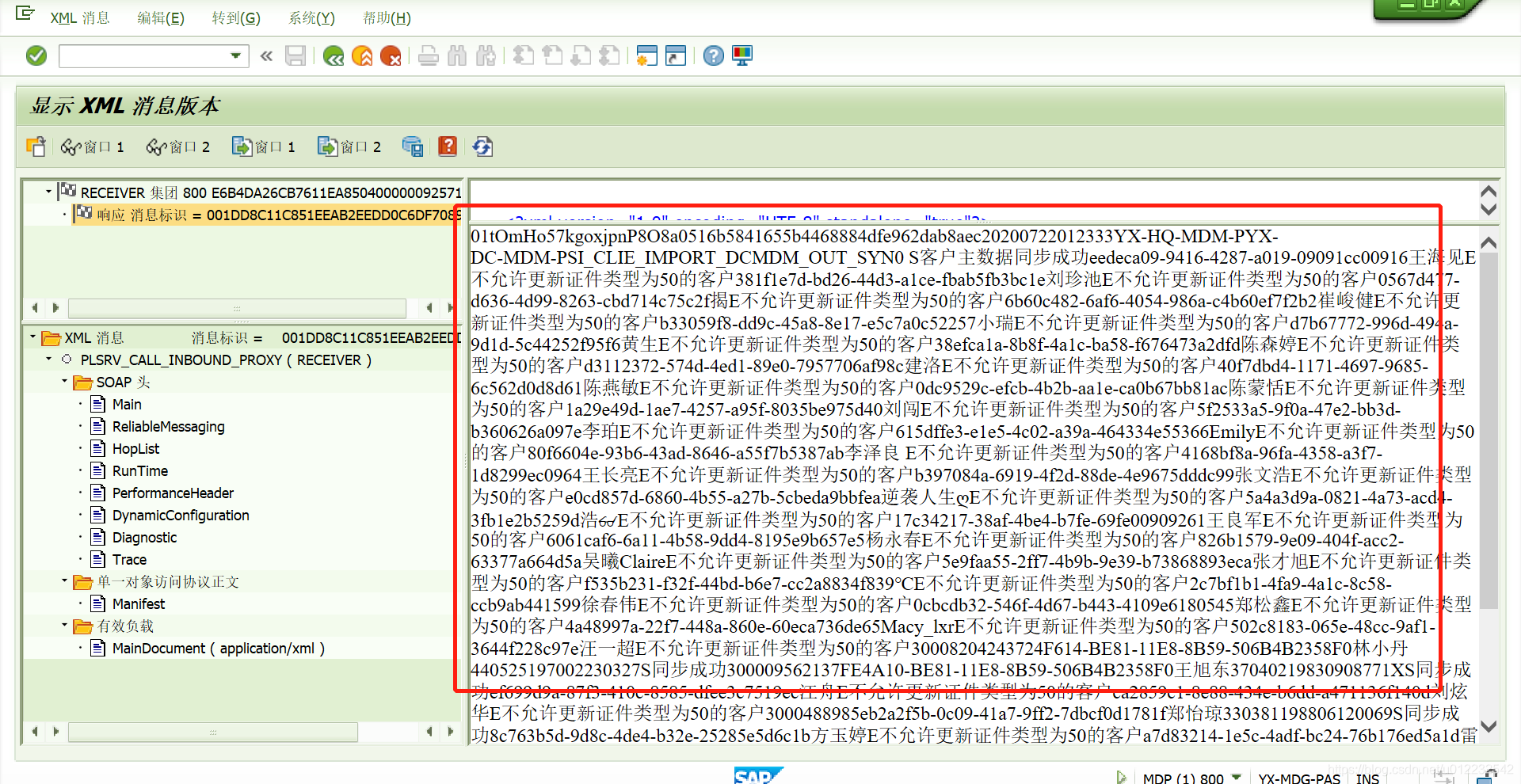This screenshot has width=1521, height=784.
Task: Open the DynamicConfiguration item
Action: point(181,516)
